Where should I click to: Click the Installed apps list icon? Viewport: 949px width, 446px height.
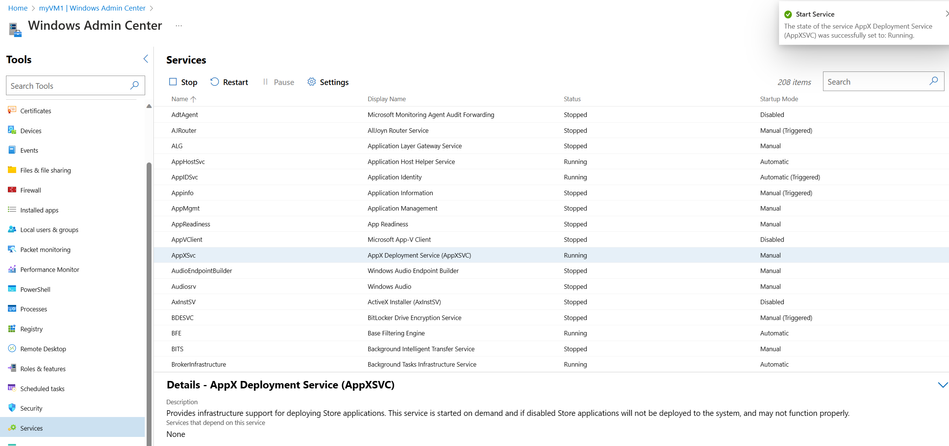pyautogui.click(x=11, y=210)
